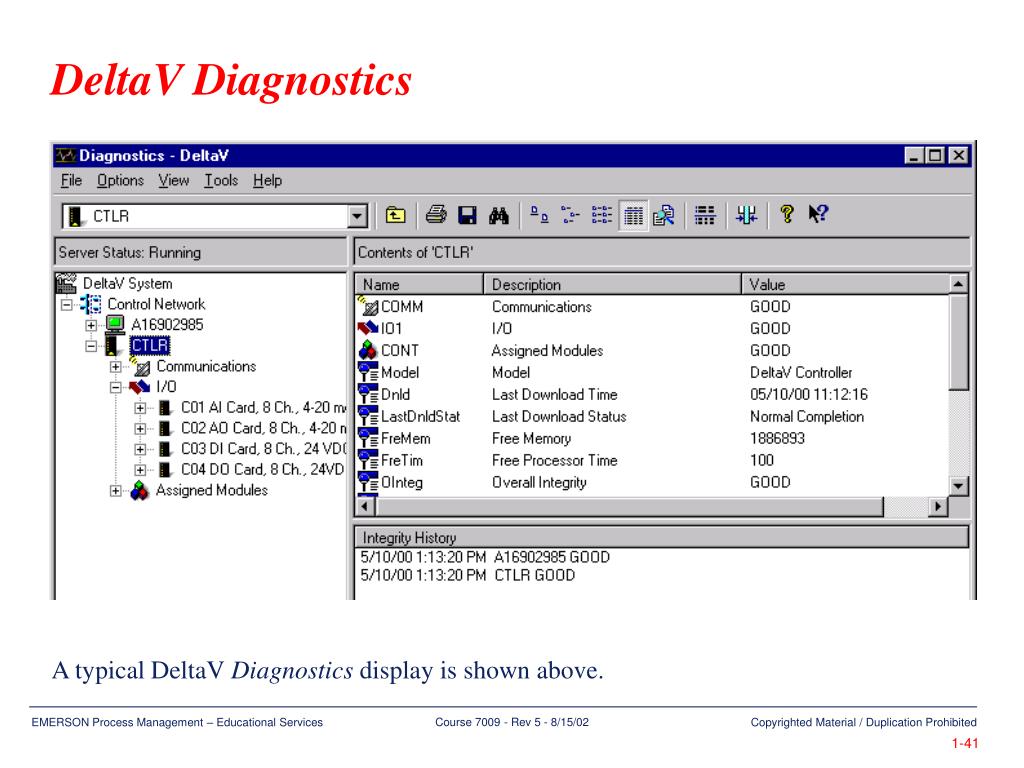The image size is (1024, 768).
Task: Select the FreMem parameter row
Action: pos(652,438)
